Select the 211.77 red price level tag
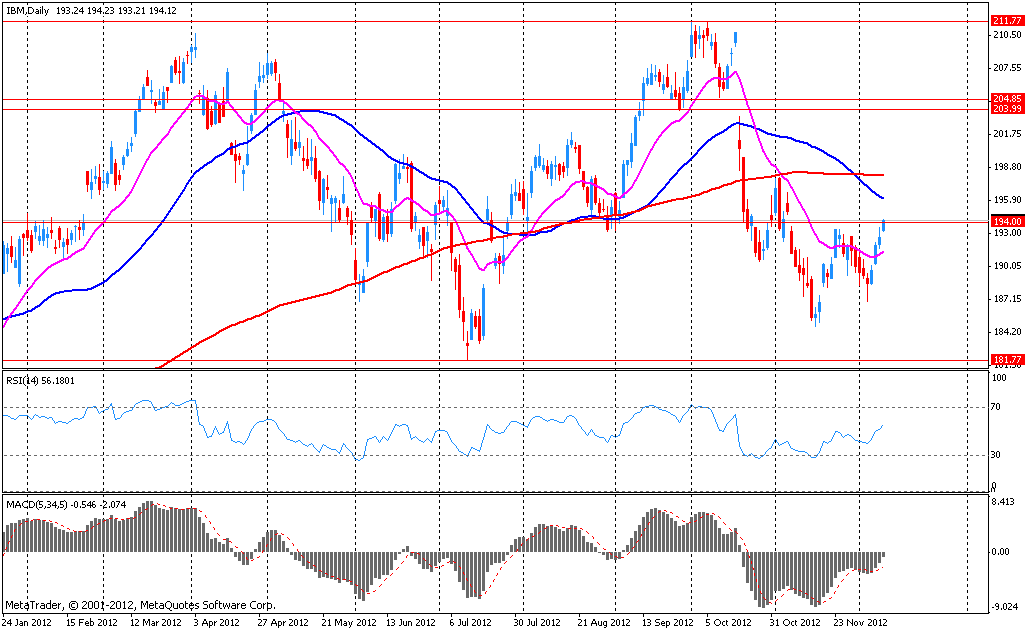 point(1006,21)
